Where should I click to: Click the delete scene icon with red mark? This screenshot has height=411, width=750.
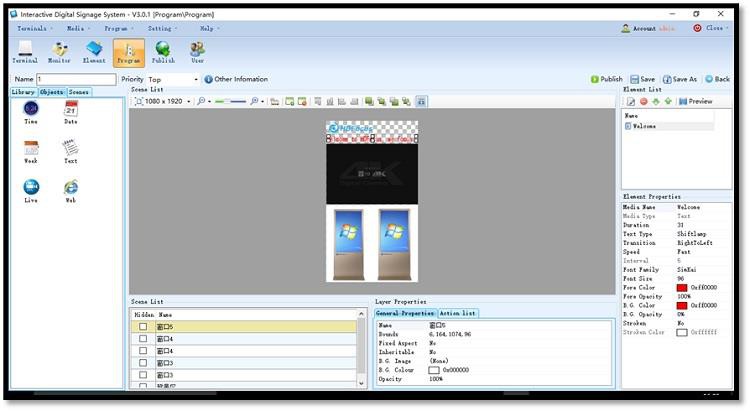click(302, 101)
